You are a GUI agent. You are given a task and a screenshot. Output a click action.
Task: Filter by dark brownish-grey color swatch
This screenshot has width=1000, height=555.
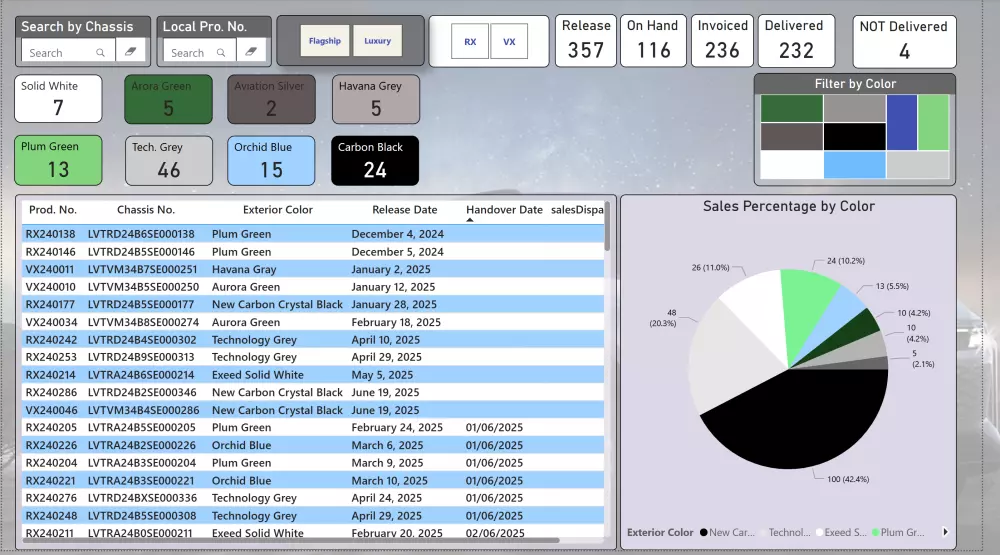tap(791, 137)
